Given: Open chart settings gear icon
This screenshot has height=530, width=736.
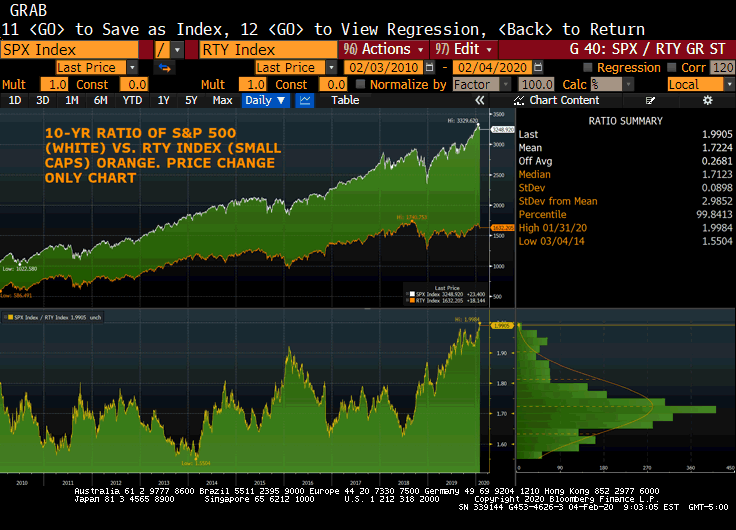Looking at the screenshot, I should pyautogui.click(x=707, y=100).
